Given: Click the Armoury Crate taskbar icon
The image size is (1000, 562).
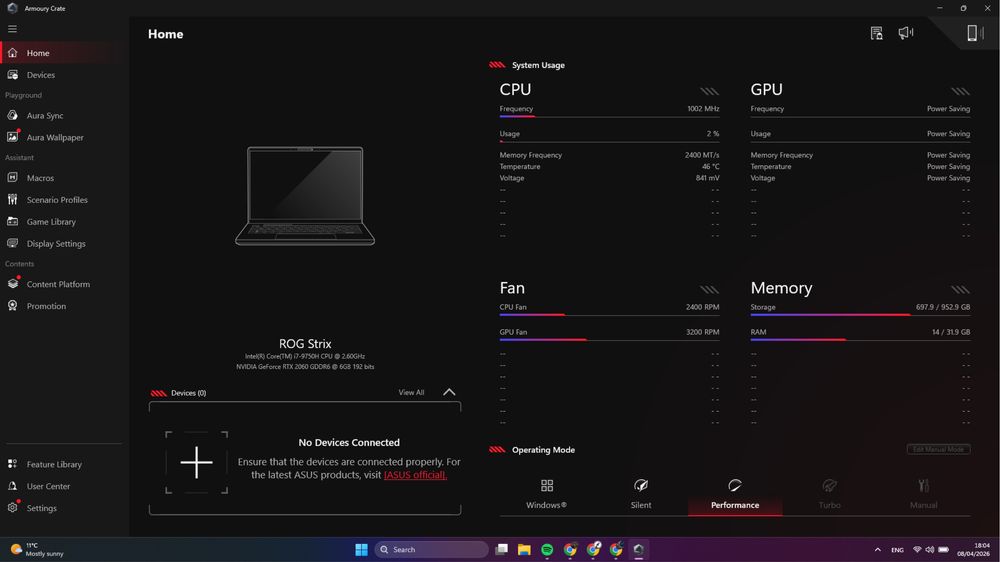Looking at the screenshot, I should point(638,549).
